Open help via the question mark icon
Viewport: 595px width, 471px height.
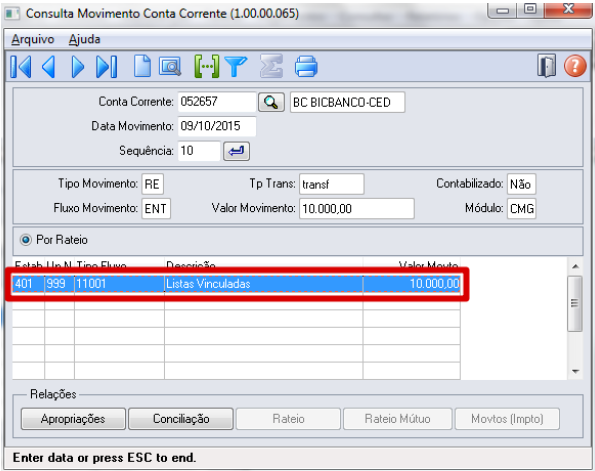pos(575,66)
